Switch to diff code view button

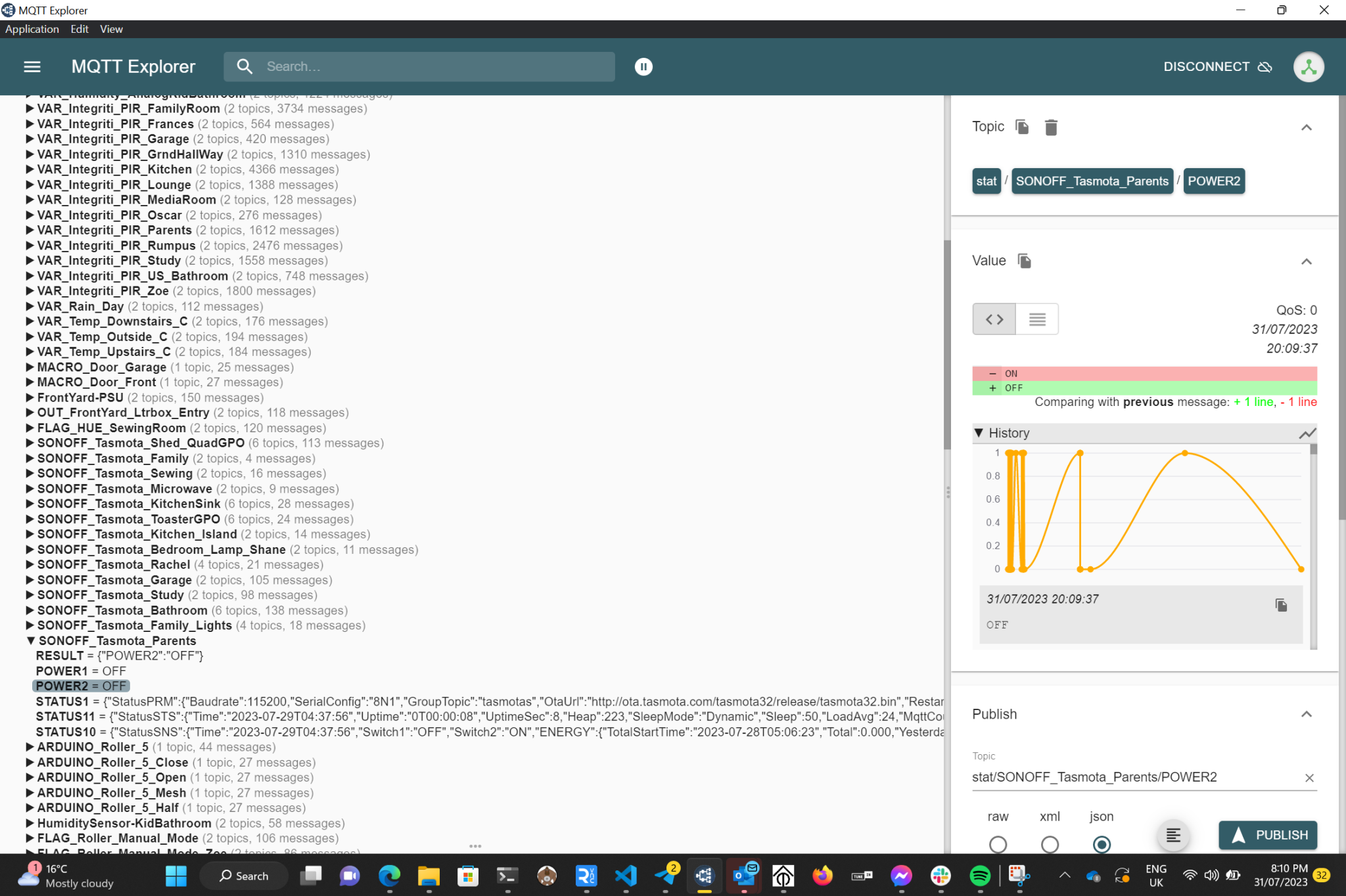click(x=994, y=319)
